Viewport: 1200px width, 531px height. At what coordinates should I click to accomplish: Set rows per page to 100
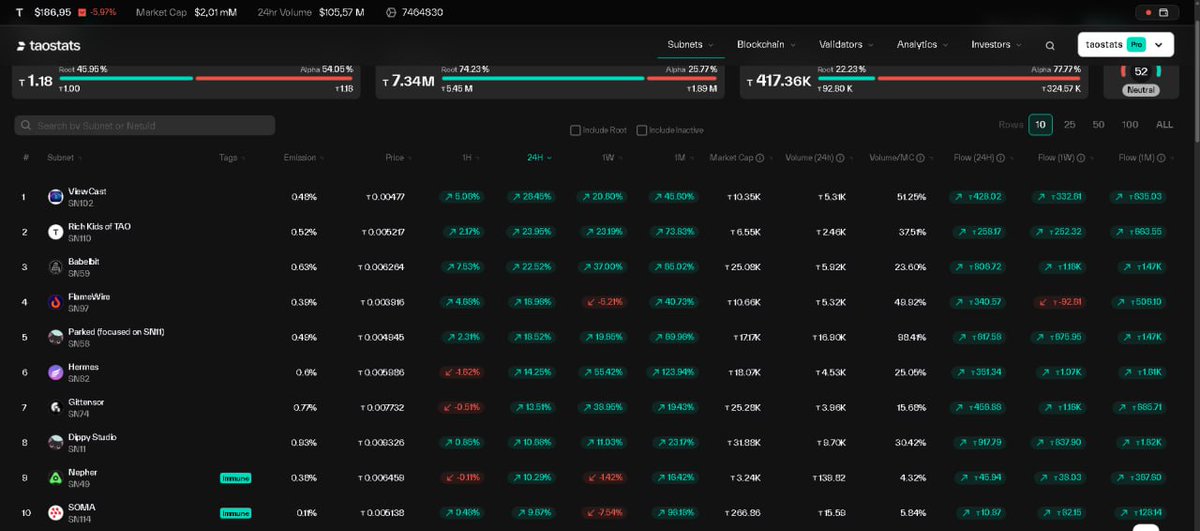pos(1130,124)
